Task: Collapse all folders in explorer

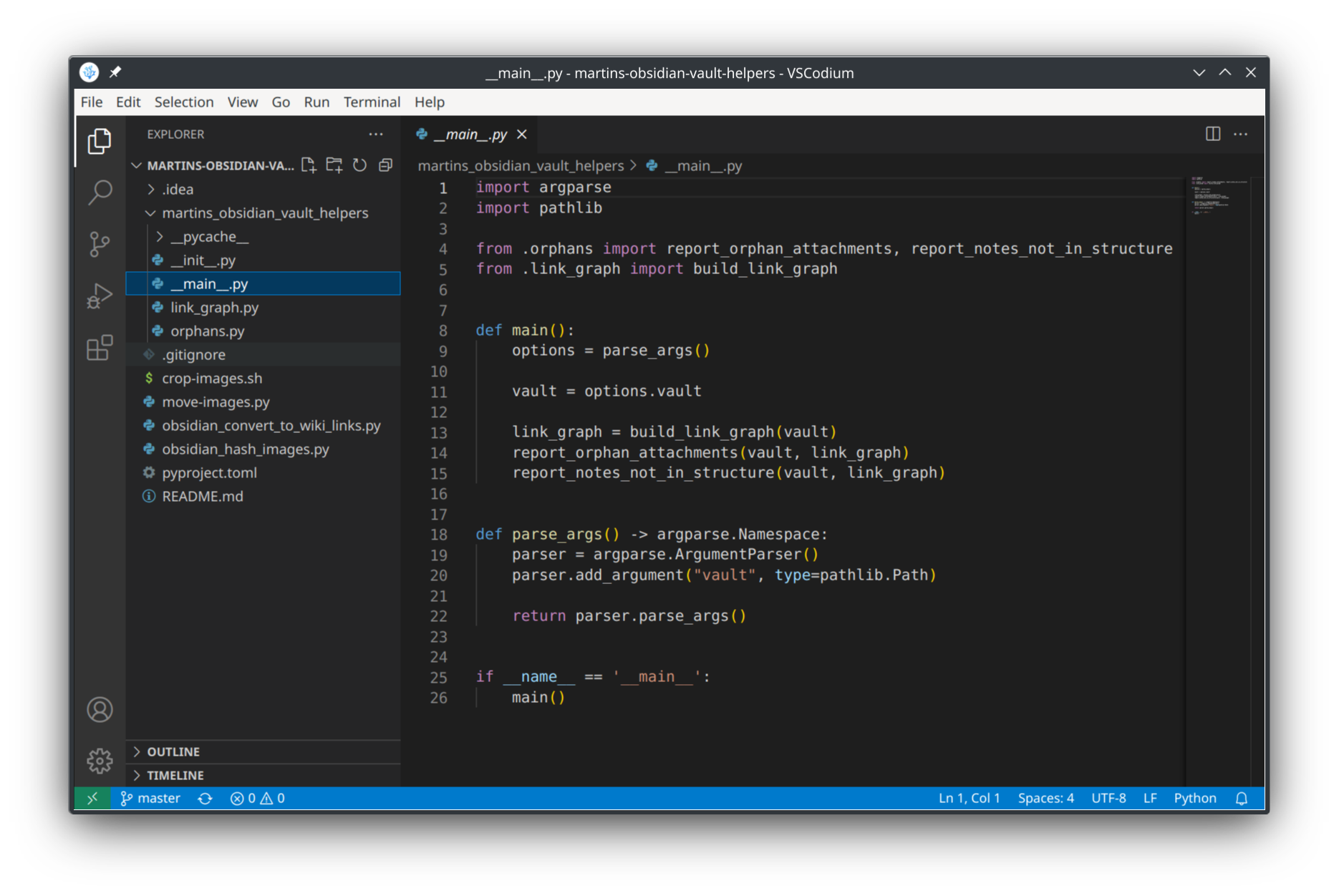Action: pos(385,165)
